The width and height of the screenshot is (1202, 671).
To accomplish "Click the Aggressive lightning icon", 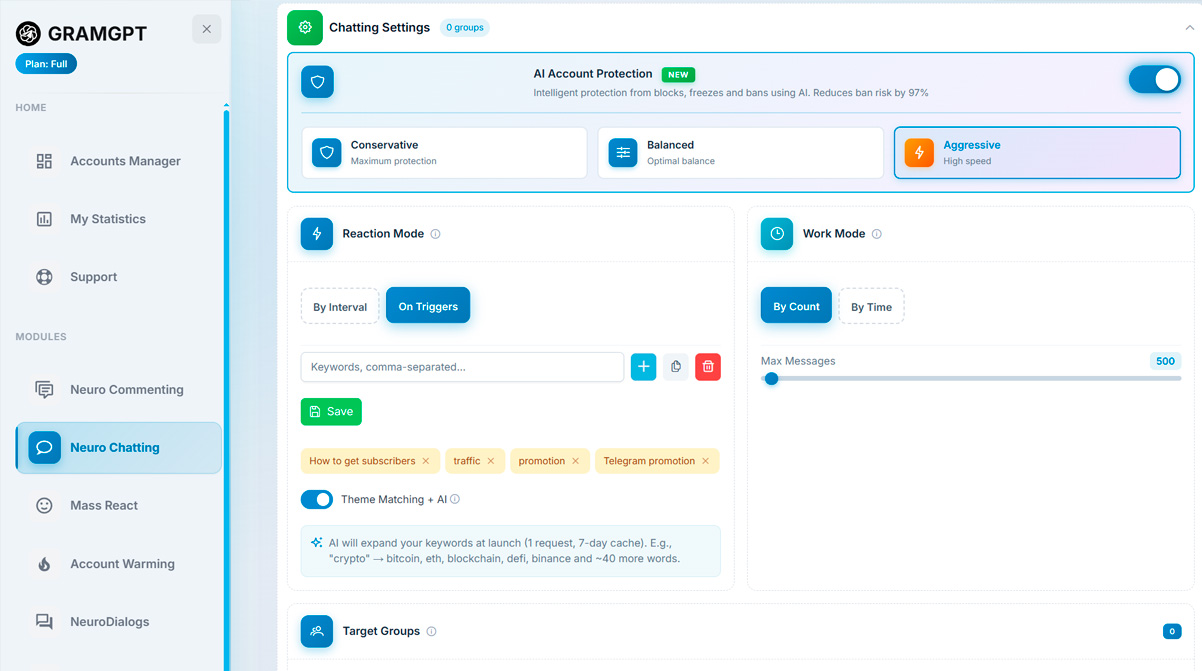I will 919,153.
